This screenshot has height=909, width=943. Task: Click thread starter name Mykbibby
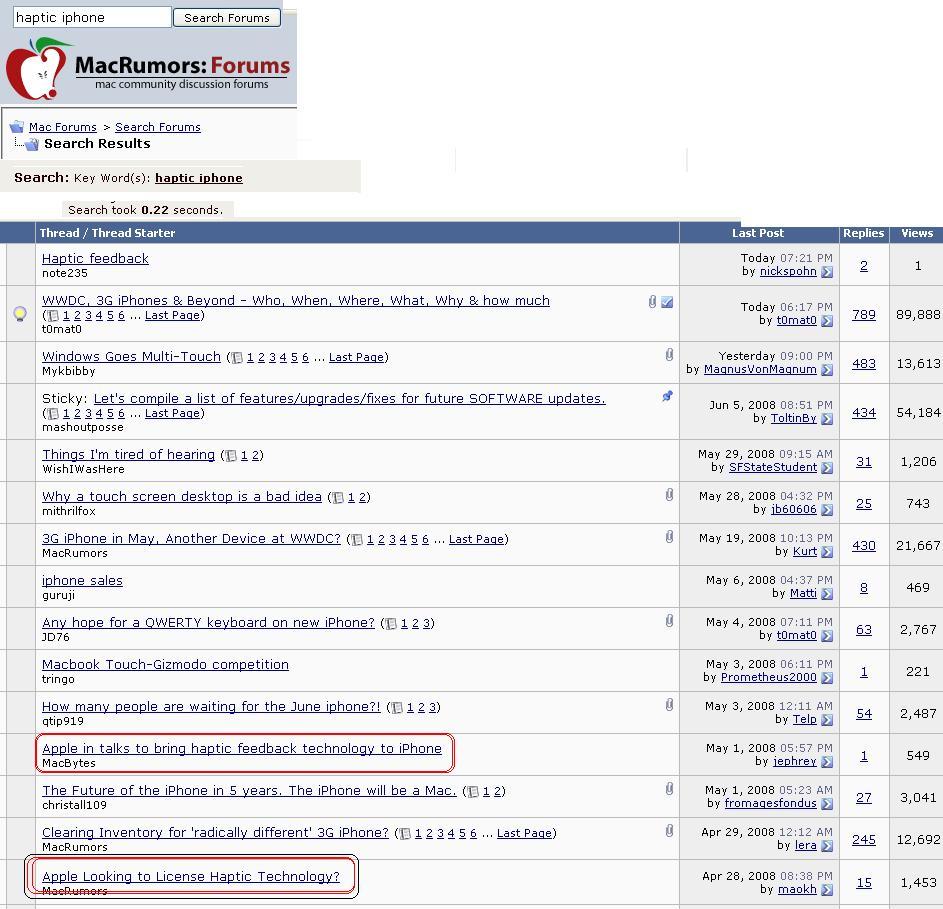click(x=69, y=371)
